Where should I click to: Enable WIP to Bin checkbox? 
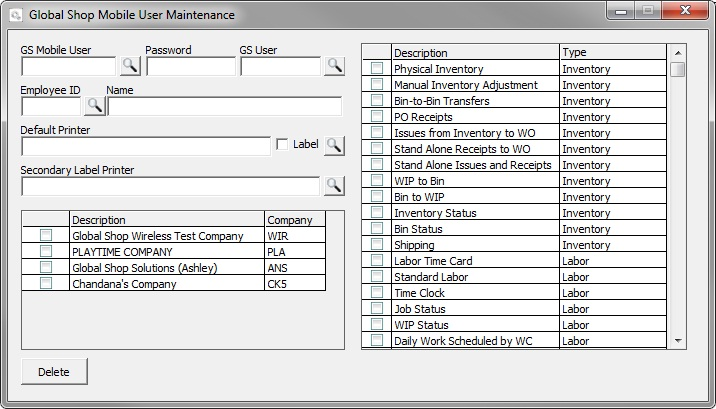pos(377,180)
